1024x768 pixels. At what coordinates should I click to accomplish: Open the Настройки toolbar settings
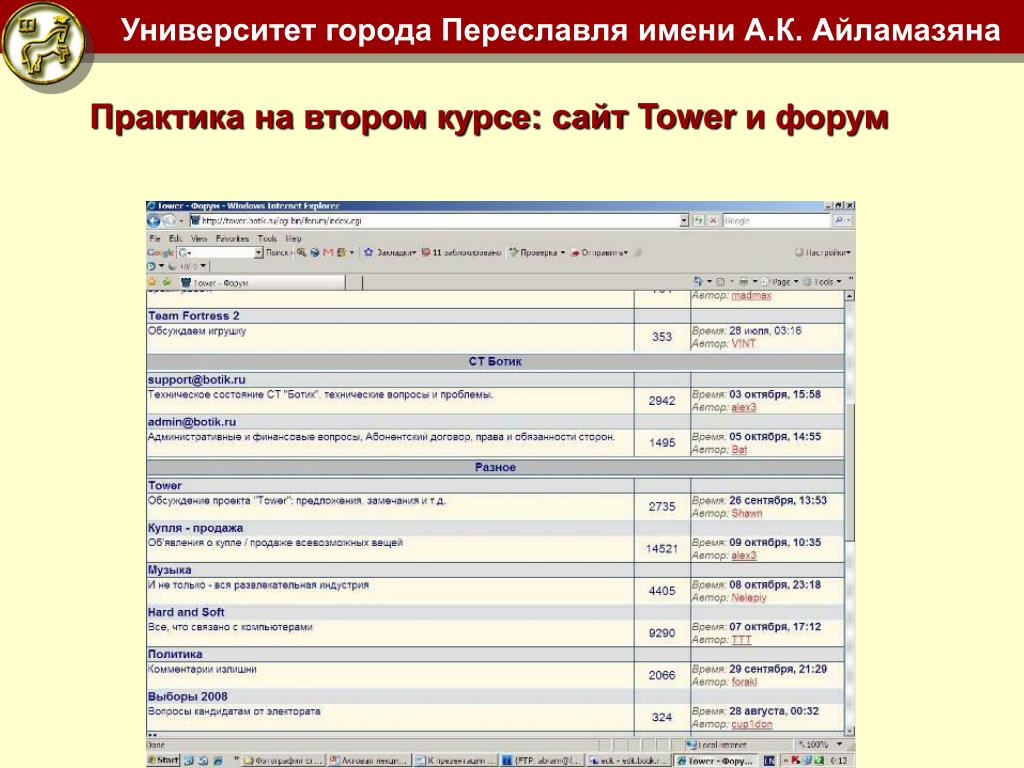point(823,252)
